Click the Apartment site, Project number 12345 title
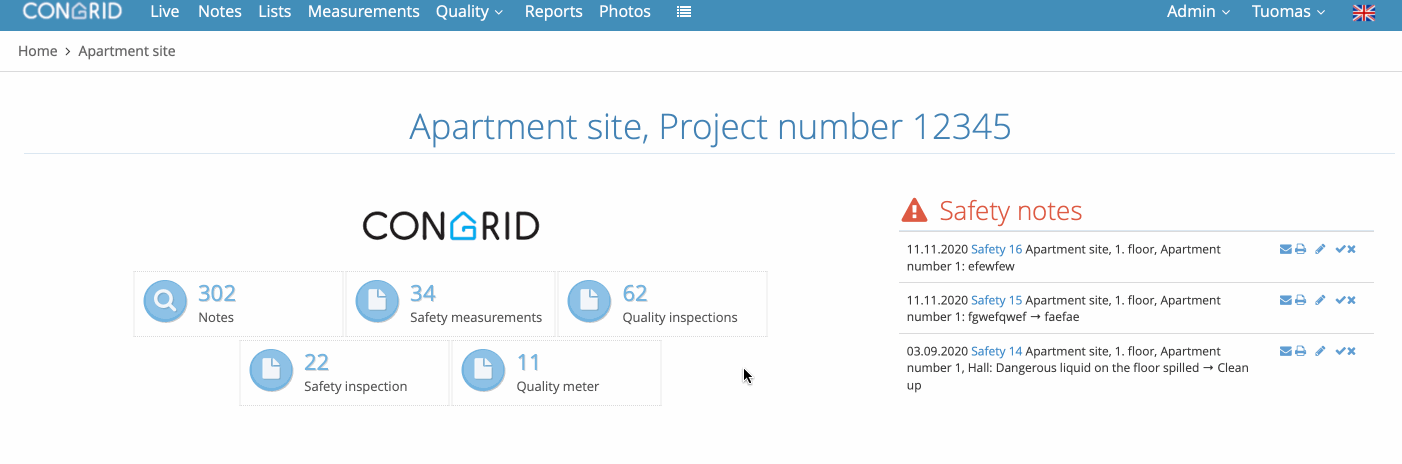 tap(710, 127)
